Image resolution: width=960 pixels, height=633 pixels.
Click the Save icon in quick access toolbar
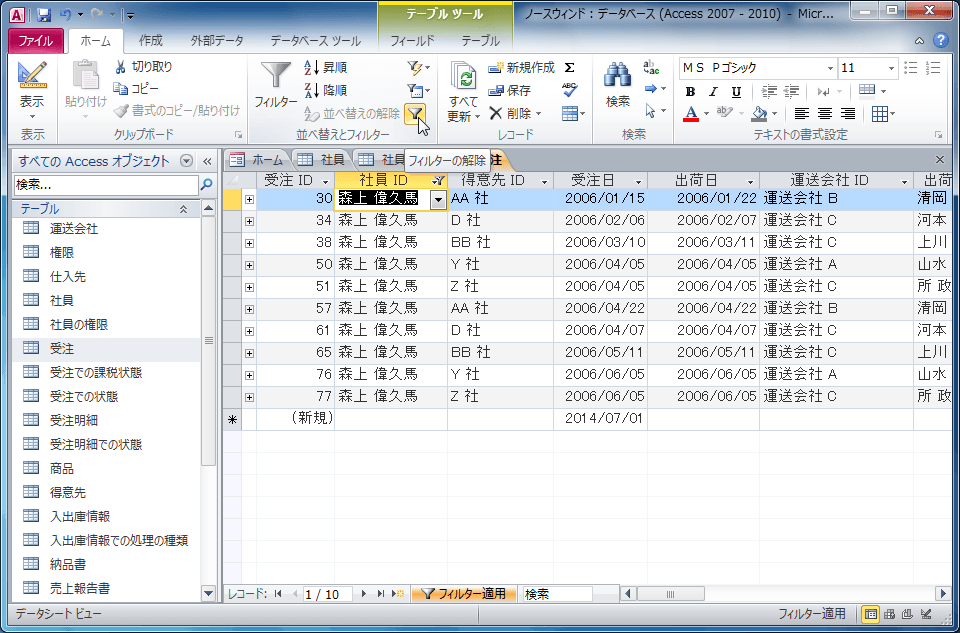coord(43,14)
